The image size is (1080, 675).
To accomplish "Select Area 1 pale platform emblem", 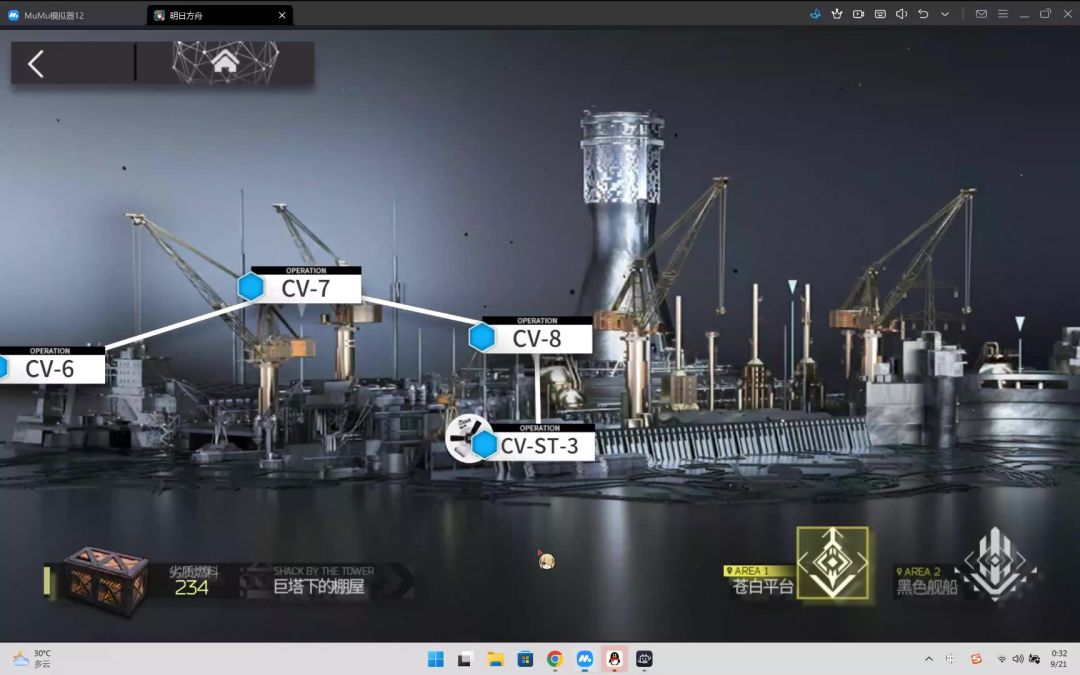I will point(832,563).
